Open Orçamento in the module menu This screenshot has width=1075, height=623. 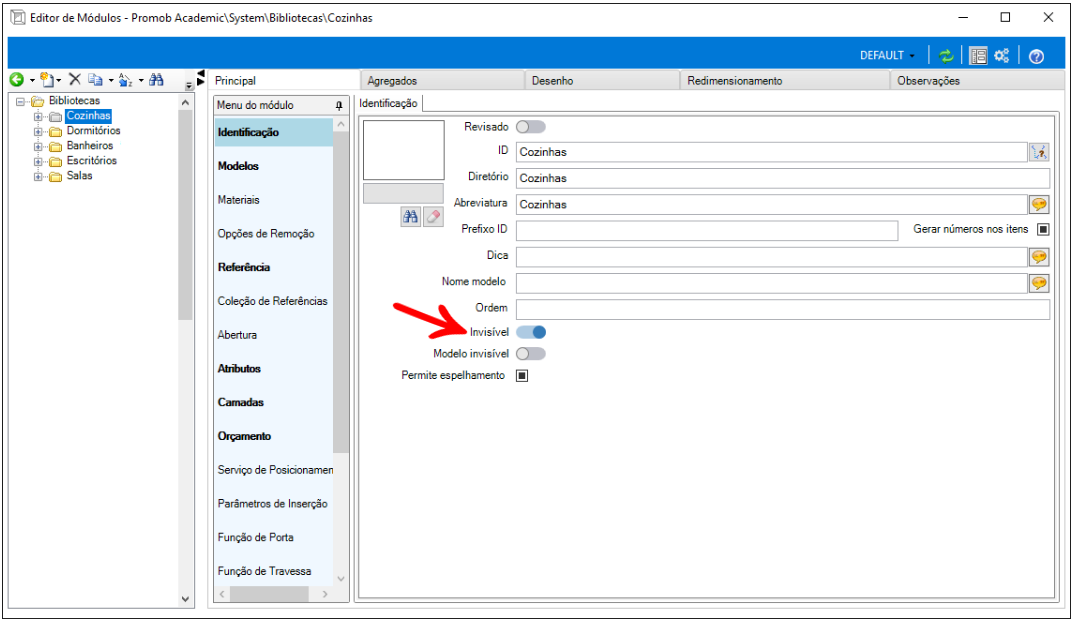point(244,436)
